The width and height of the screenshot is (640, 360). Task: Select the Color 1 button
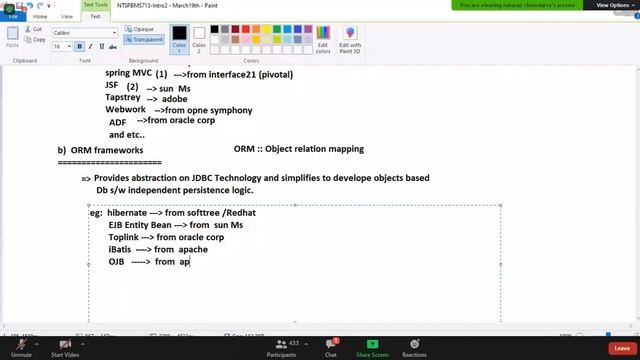[179, 39]
